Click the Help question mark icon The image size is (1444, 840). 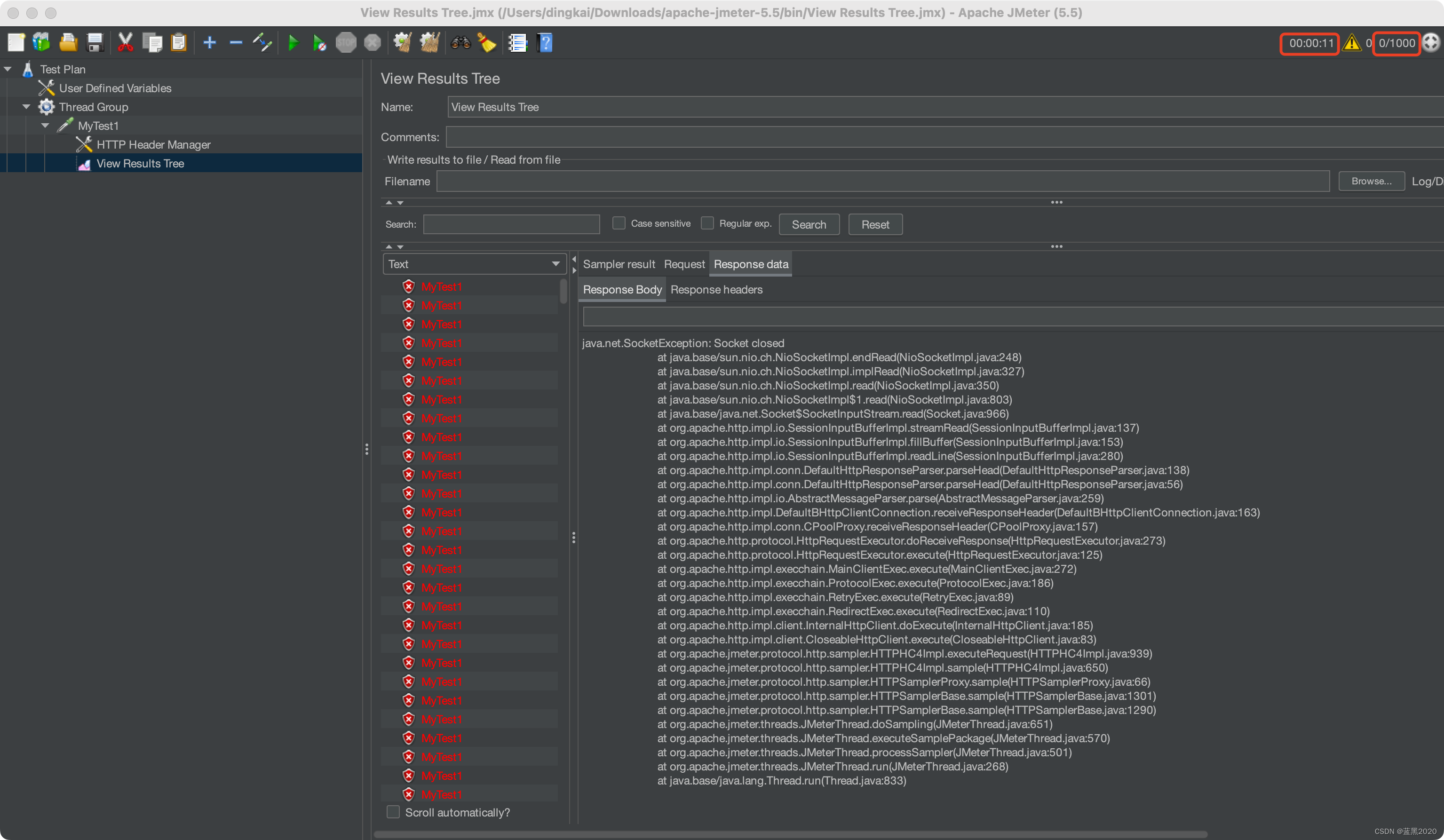click(545, 43)
